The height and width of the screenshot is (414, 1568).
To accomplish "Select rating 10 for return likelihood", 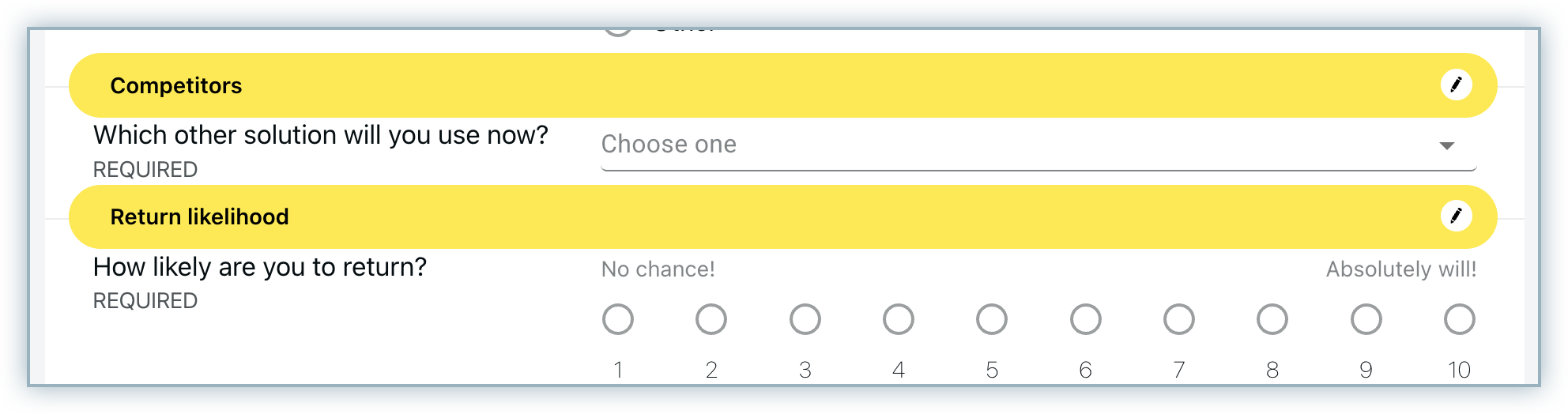I will tap(1459, 320).
